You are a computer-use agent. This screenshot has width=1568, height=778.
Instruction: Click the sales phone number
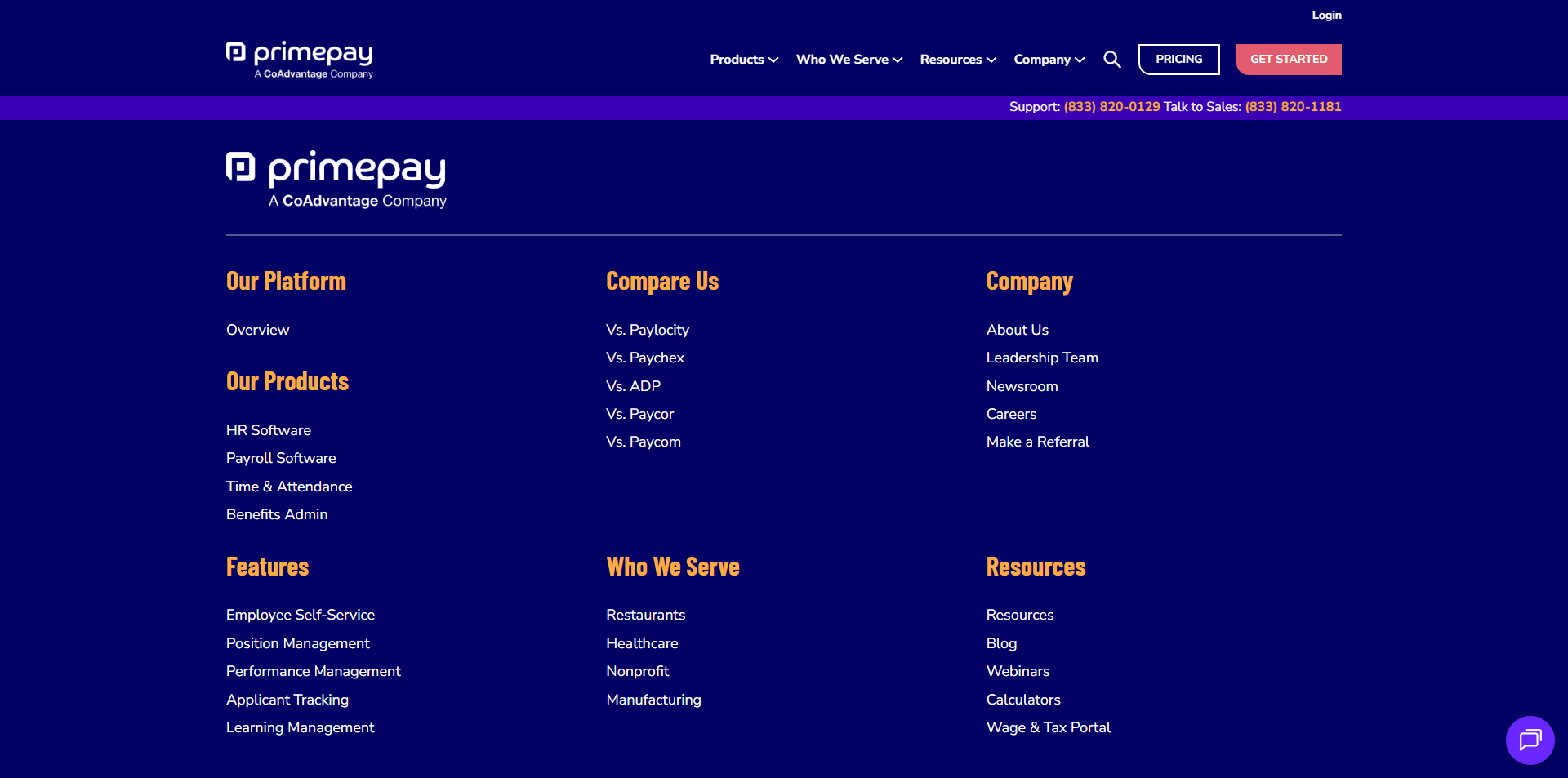[1293, 107]
